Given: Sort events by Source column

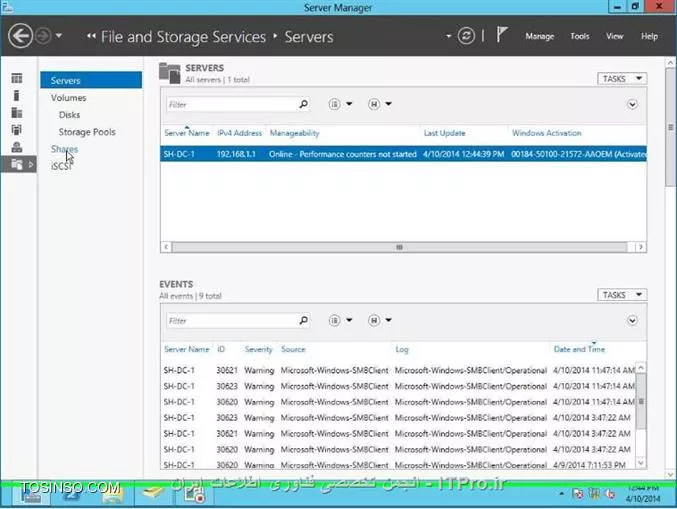Looking at the screenshot, I should (293, 349).
